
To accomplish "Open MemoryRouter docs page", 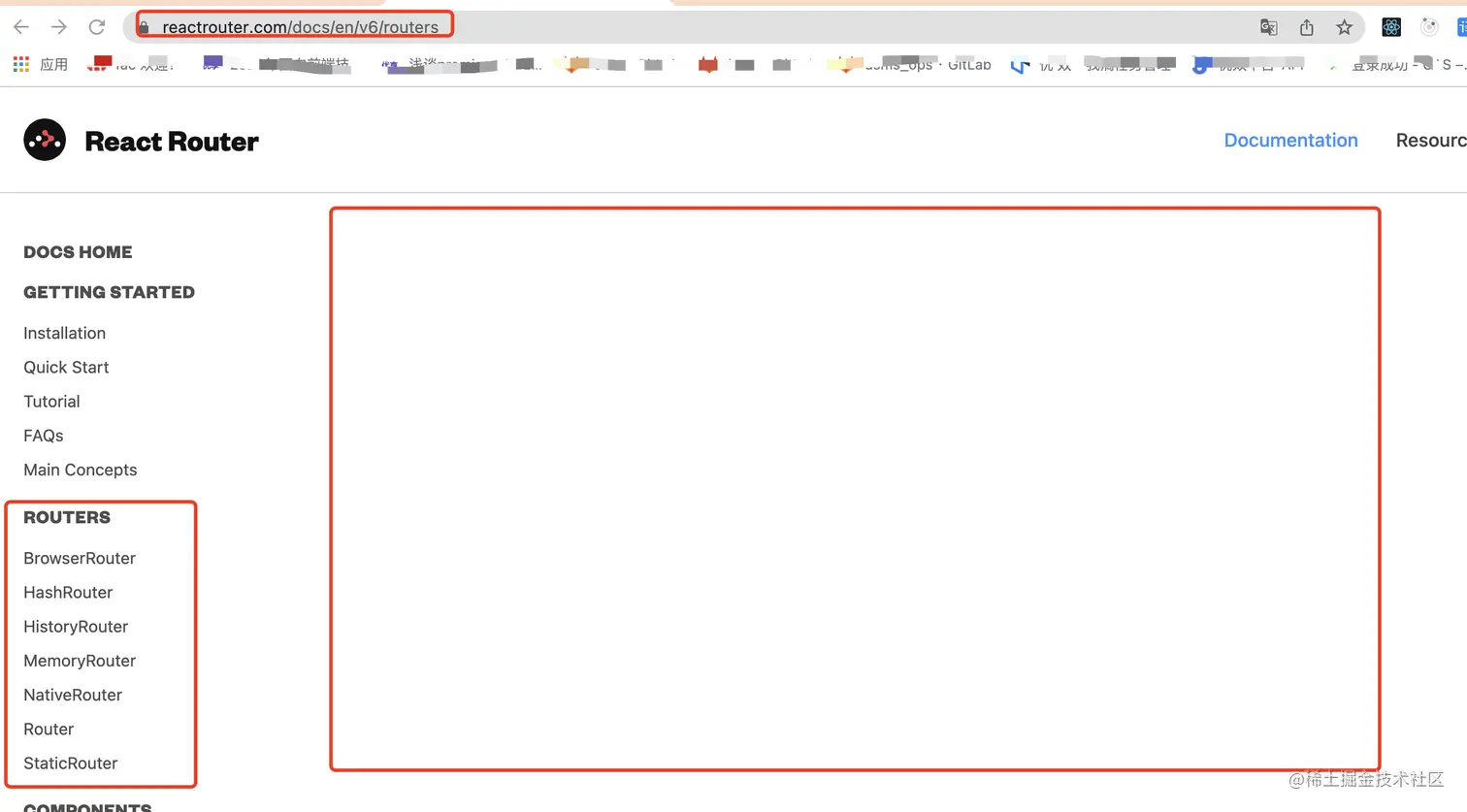I will tap(80, 661).
